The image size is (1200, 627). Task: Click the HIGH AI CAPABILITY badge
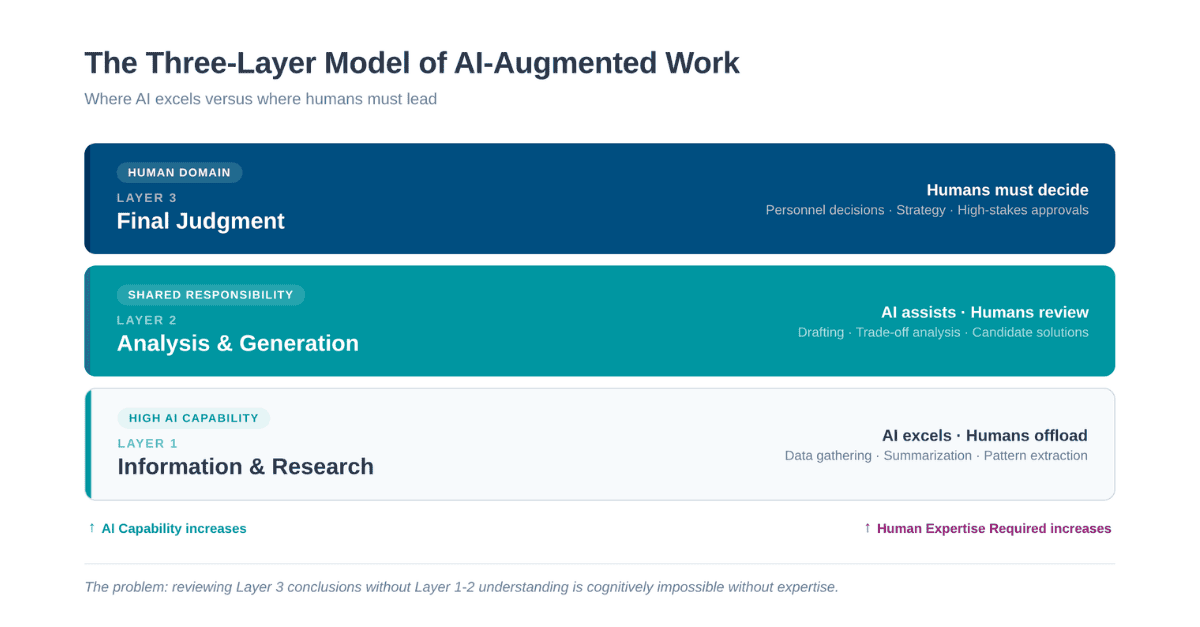pos(193,418)
